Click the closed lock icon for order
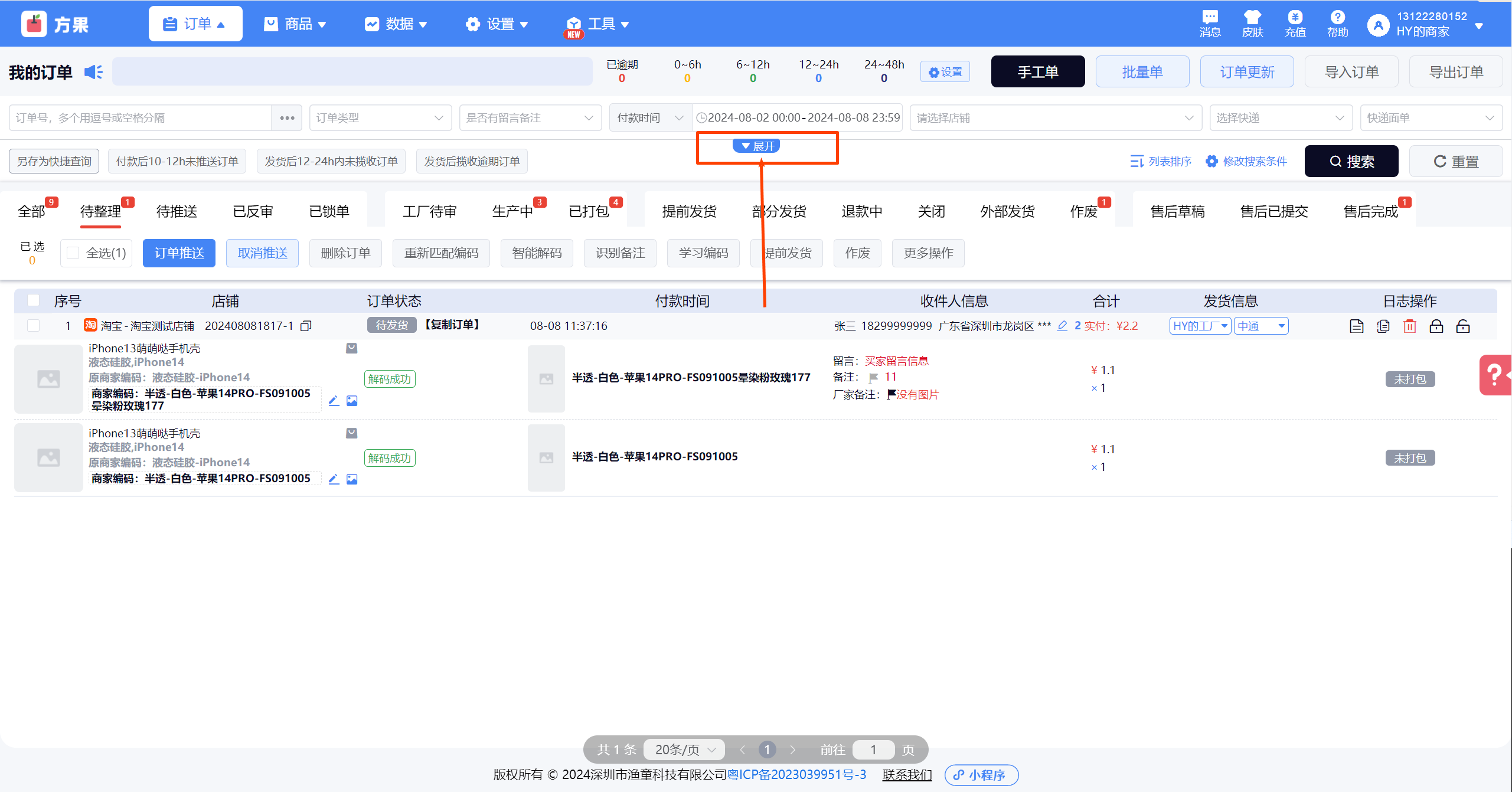Image resolution: width=1512 pixels, height=792 pixels. 1436,326
